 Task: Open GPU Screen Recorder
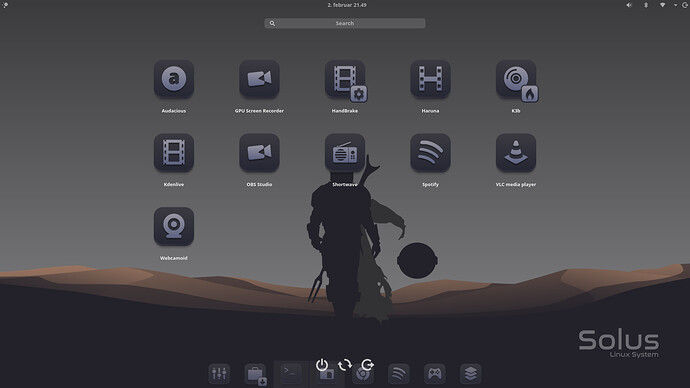[x=259, y=79]
